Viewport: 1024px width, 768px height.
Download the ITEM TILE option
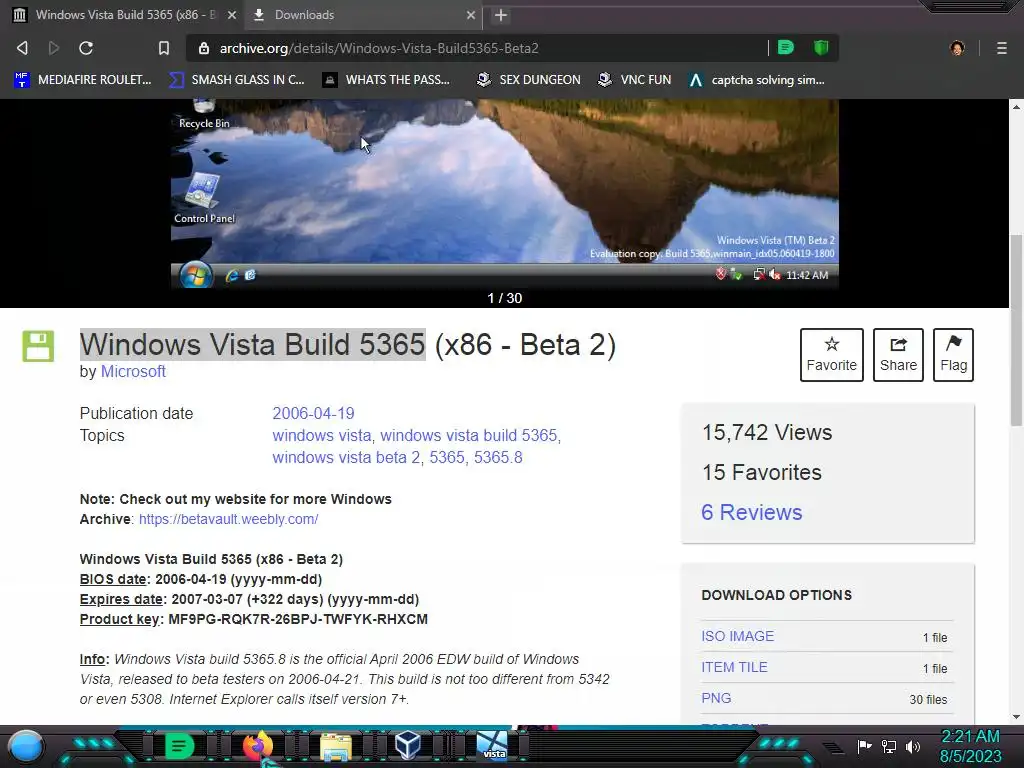pyautogui.click(x=735, y=667)
